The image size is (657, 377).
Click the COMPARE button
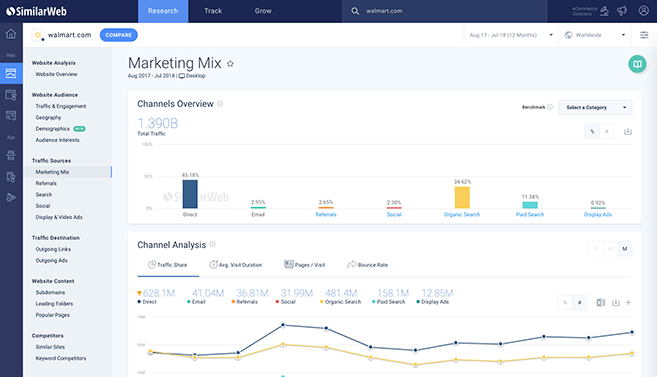(x=119, y=35)
